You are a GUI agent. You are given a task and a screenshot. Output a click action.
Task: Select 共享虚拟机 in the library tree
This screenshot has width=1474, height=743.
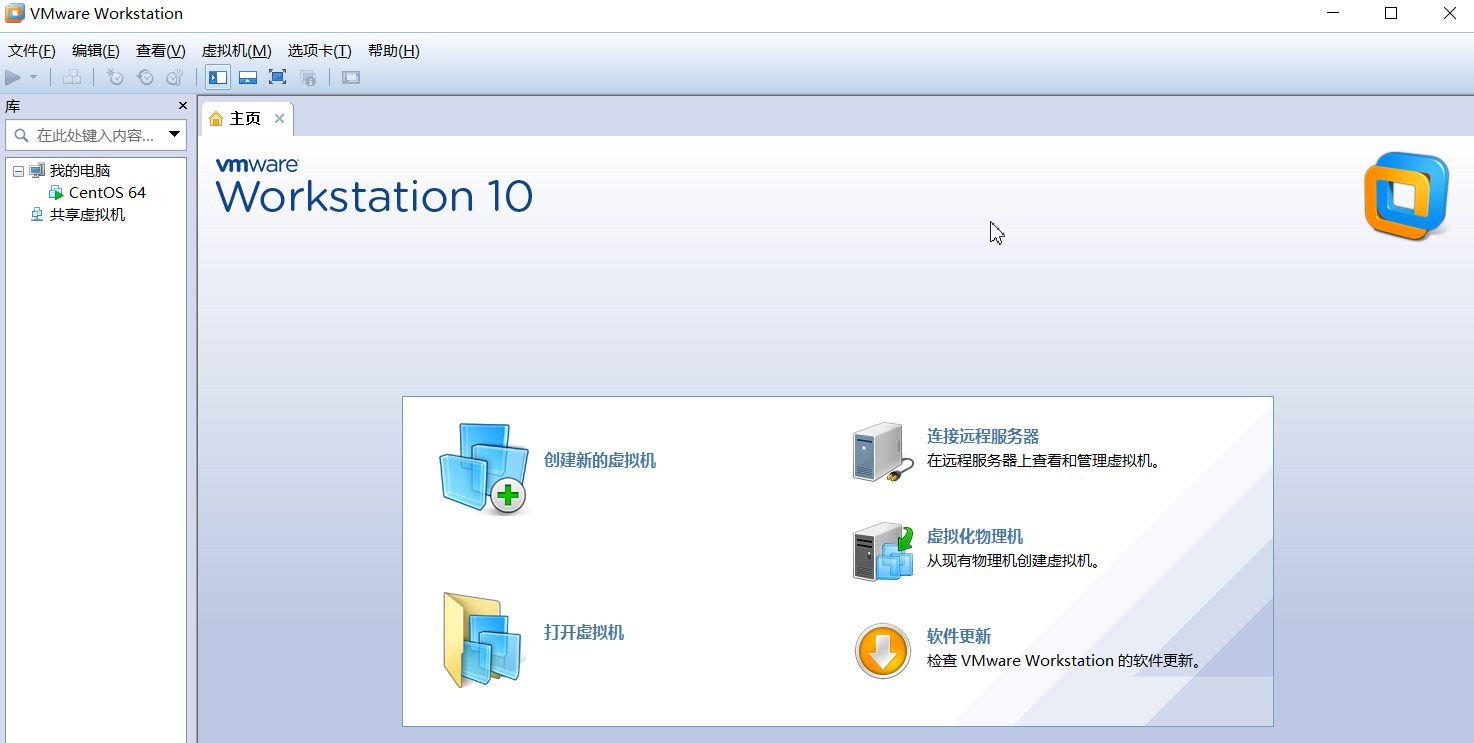88,214
